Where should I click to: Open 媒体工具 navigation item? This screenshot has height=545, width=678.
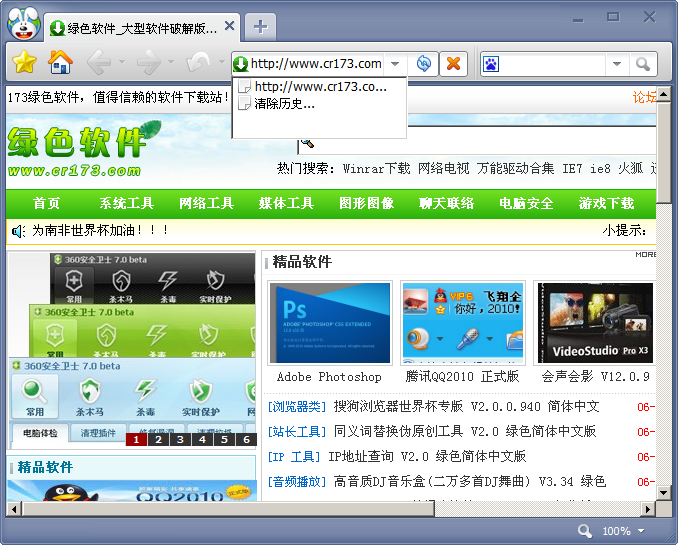pos(286,203)
